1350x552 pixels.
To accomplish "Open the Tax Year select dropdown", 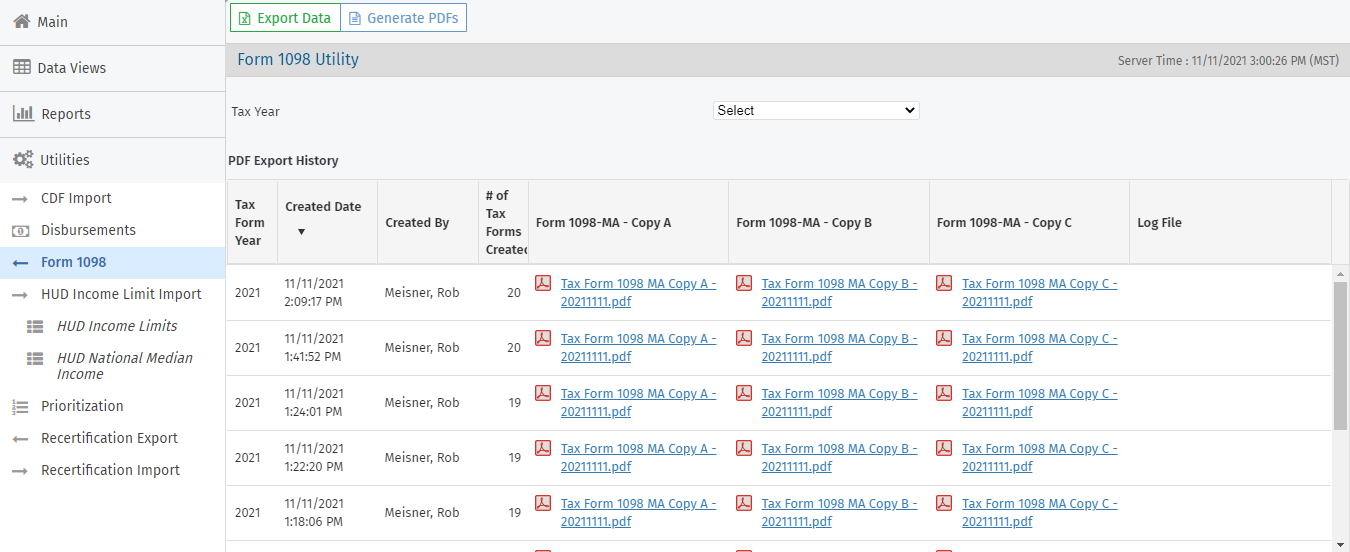I will click(x=816, y=110).
